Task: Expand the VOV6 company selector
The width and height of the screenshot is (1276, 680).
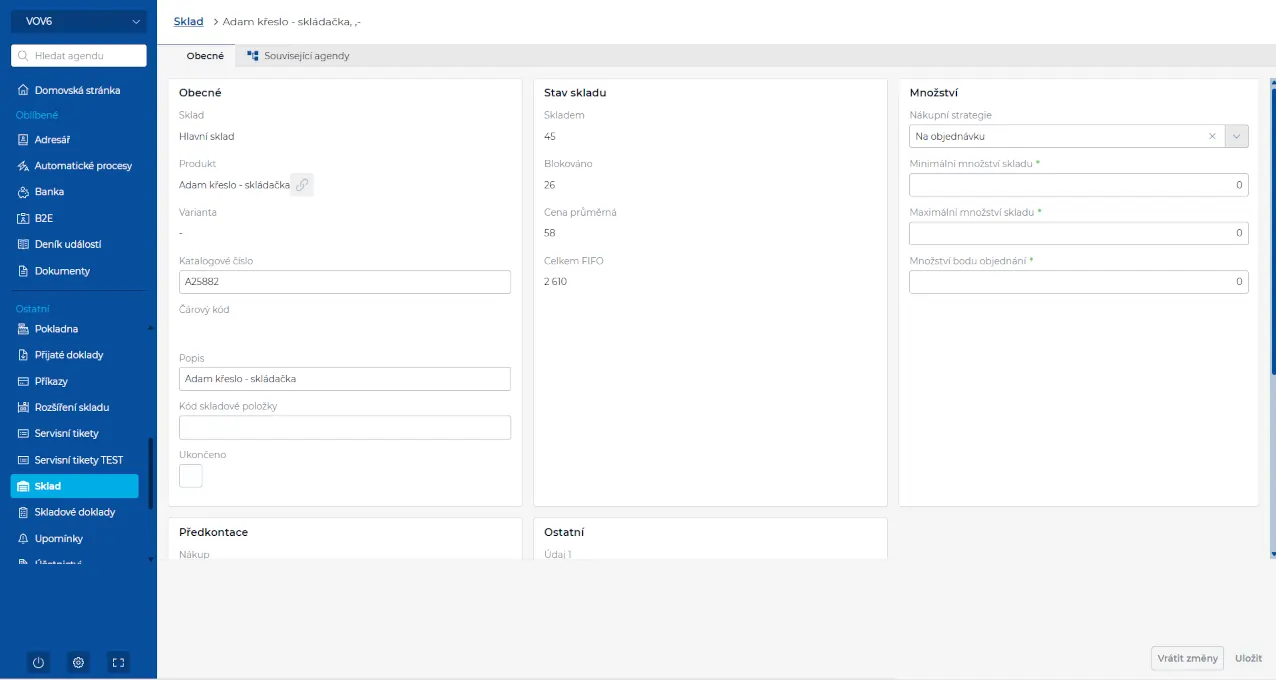Action: pos(79,21)
